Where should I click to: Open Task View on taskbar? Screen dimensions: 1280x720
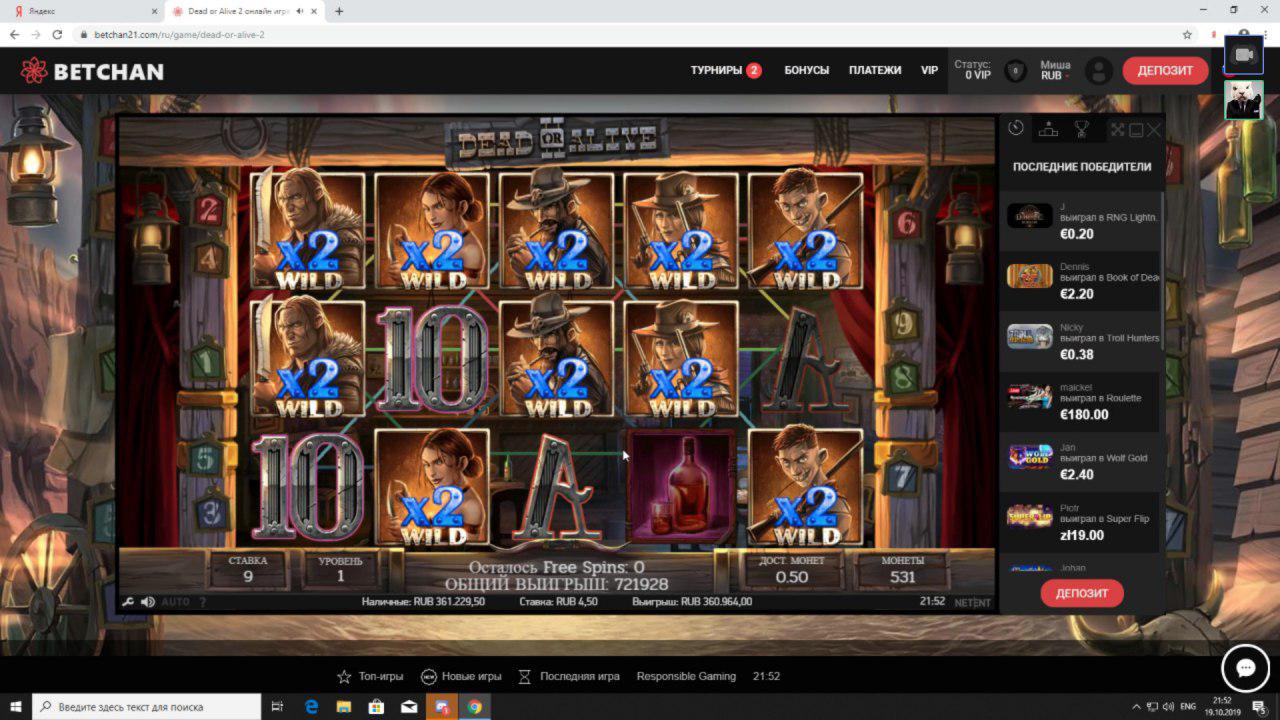278,706
